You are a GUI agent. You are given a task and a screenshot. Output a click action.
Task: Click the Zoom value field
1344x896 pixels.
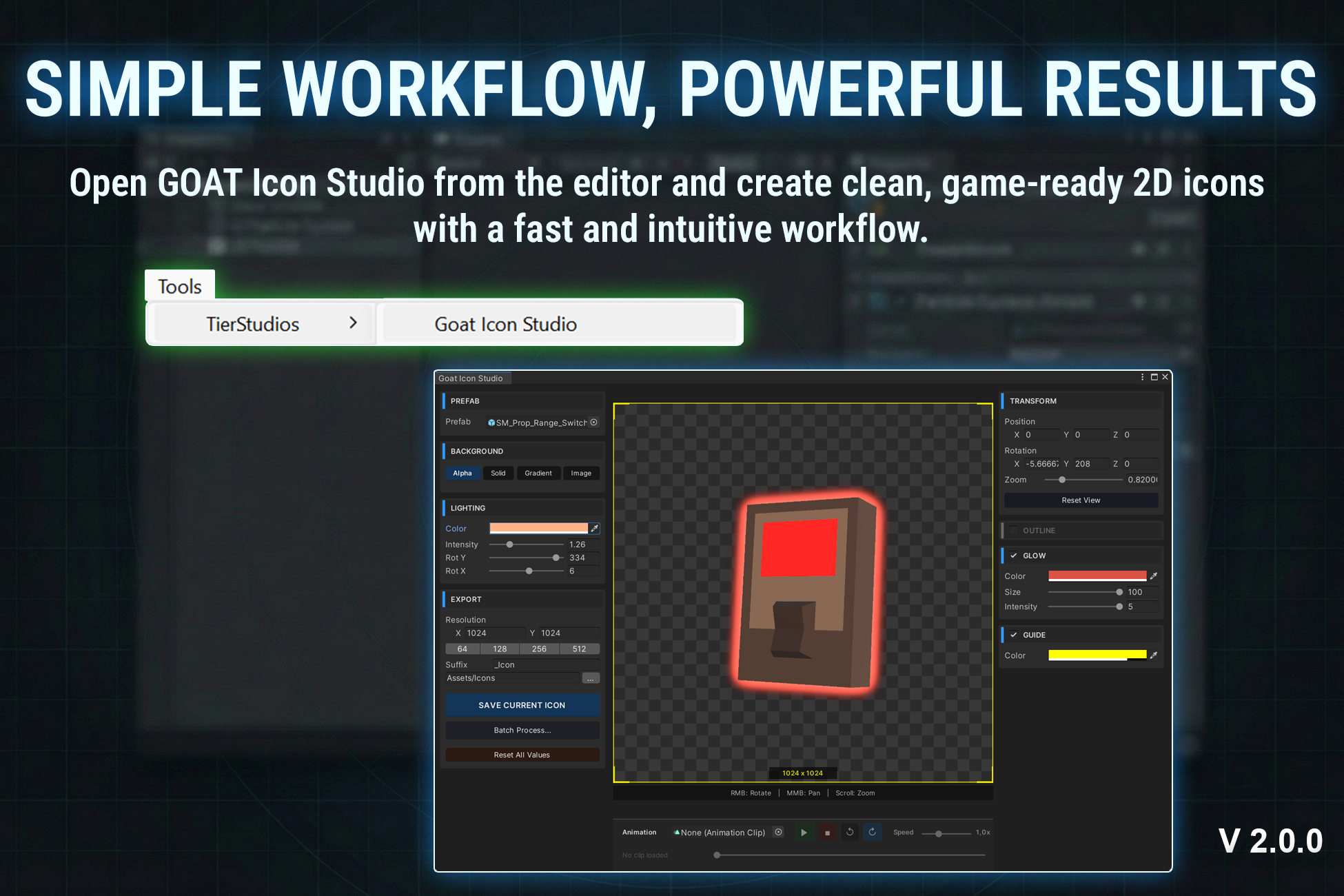pos(1143,480)
